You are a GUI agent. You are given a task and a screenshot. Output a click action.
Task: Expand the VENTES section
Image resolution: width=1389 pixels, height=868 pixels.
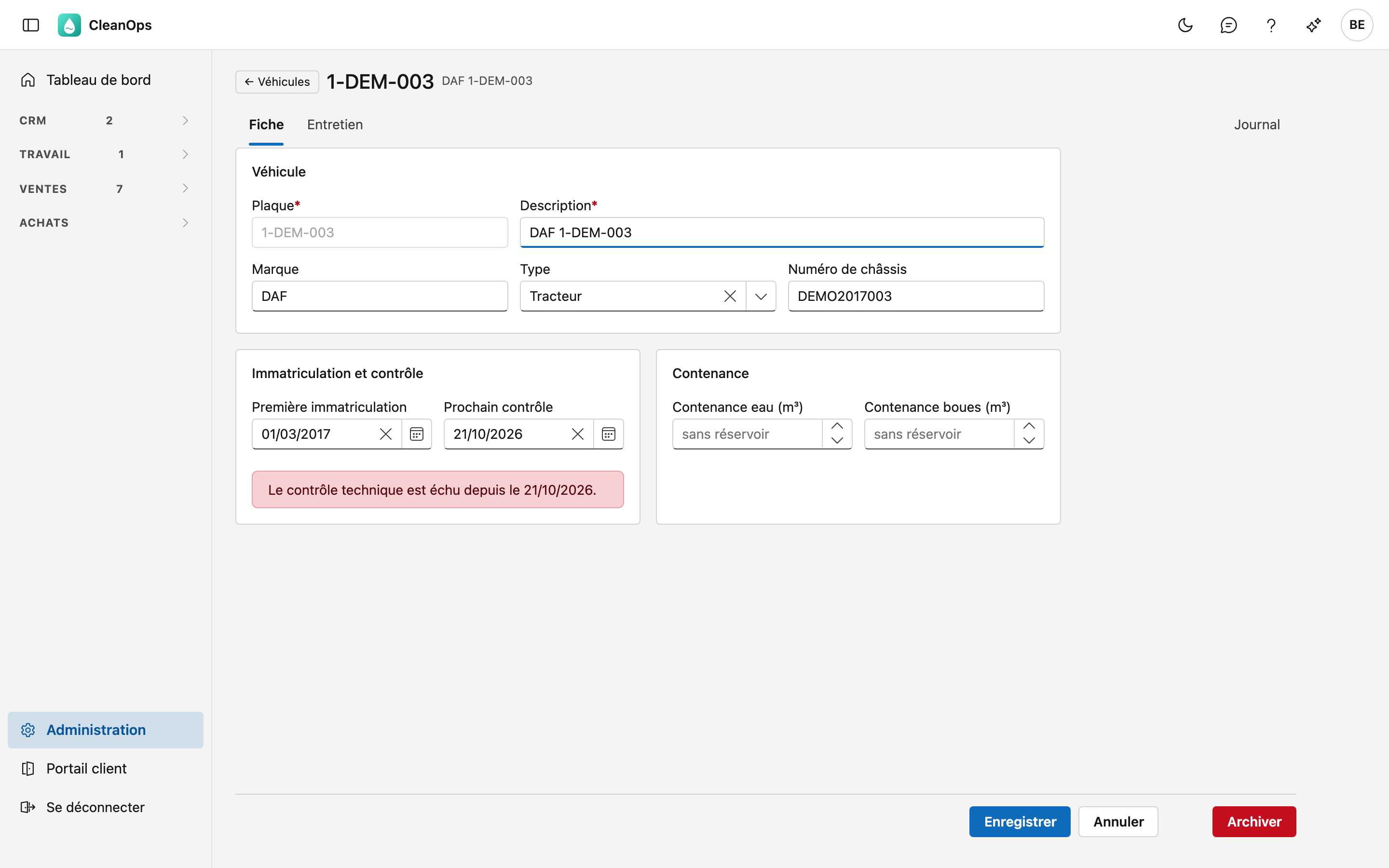[x=106, y=188]
